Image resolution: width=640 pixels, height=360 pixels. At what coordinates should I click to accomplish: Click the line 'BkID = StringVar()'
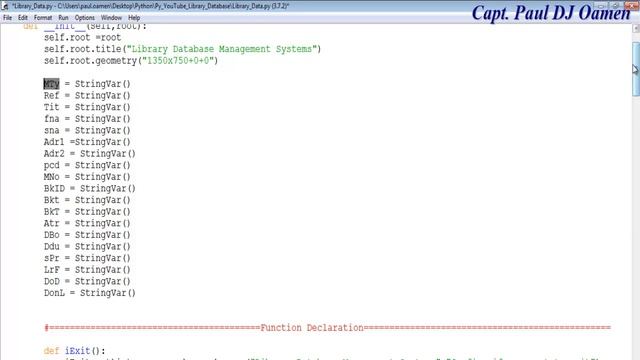pos(90,189)
